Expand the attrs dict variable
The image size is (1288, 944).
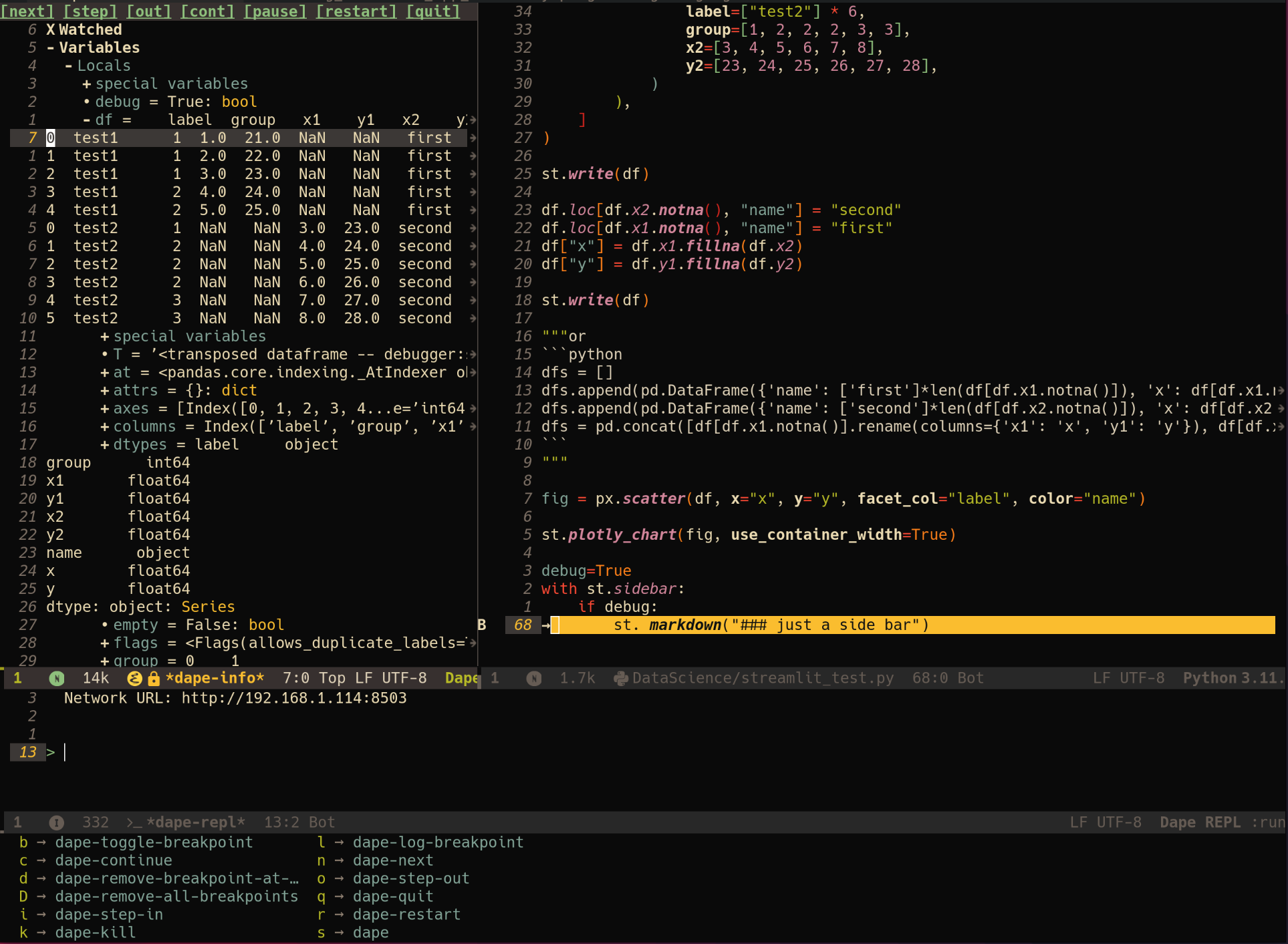pyautogui.click(x=105, y=390)
